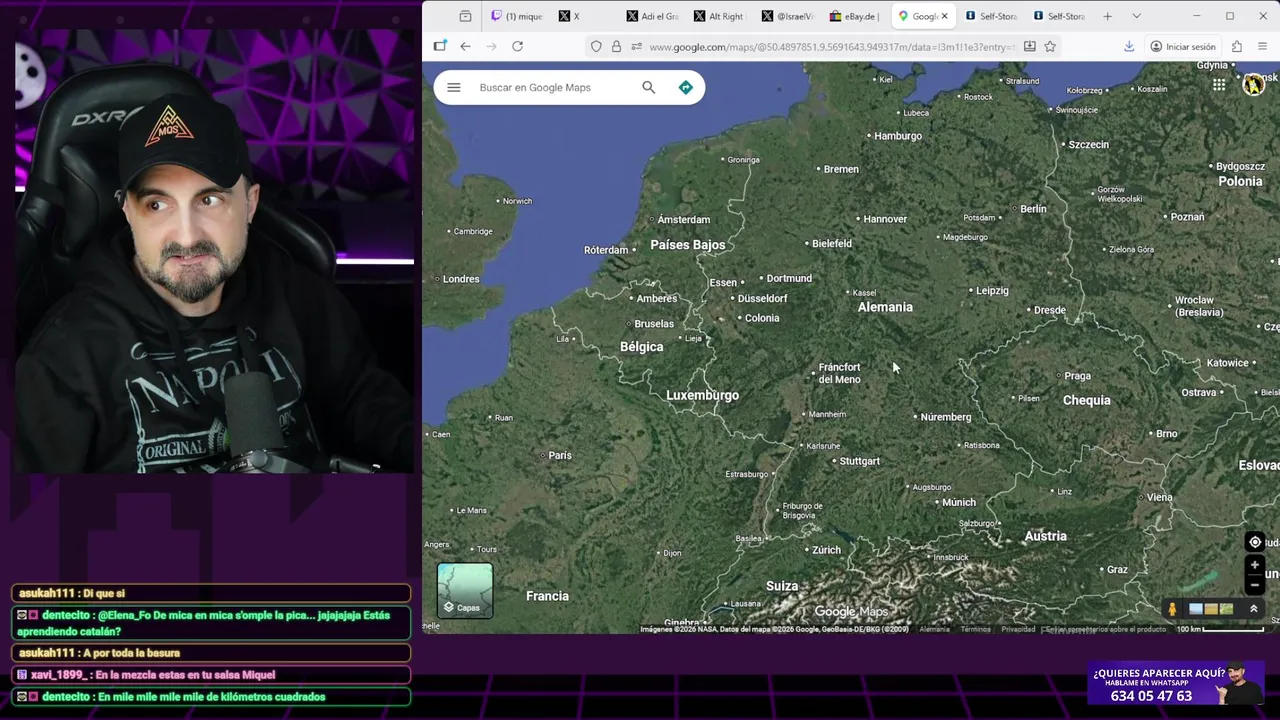Viewport: 1280px width, 720px height.
Task: Open the Google apps grid icon
Action: pyautogui.click(x=1219, y=85)
